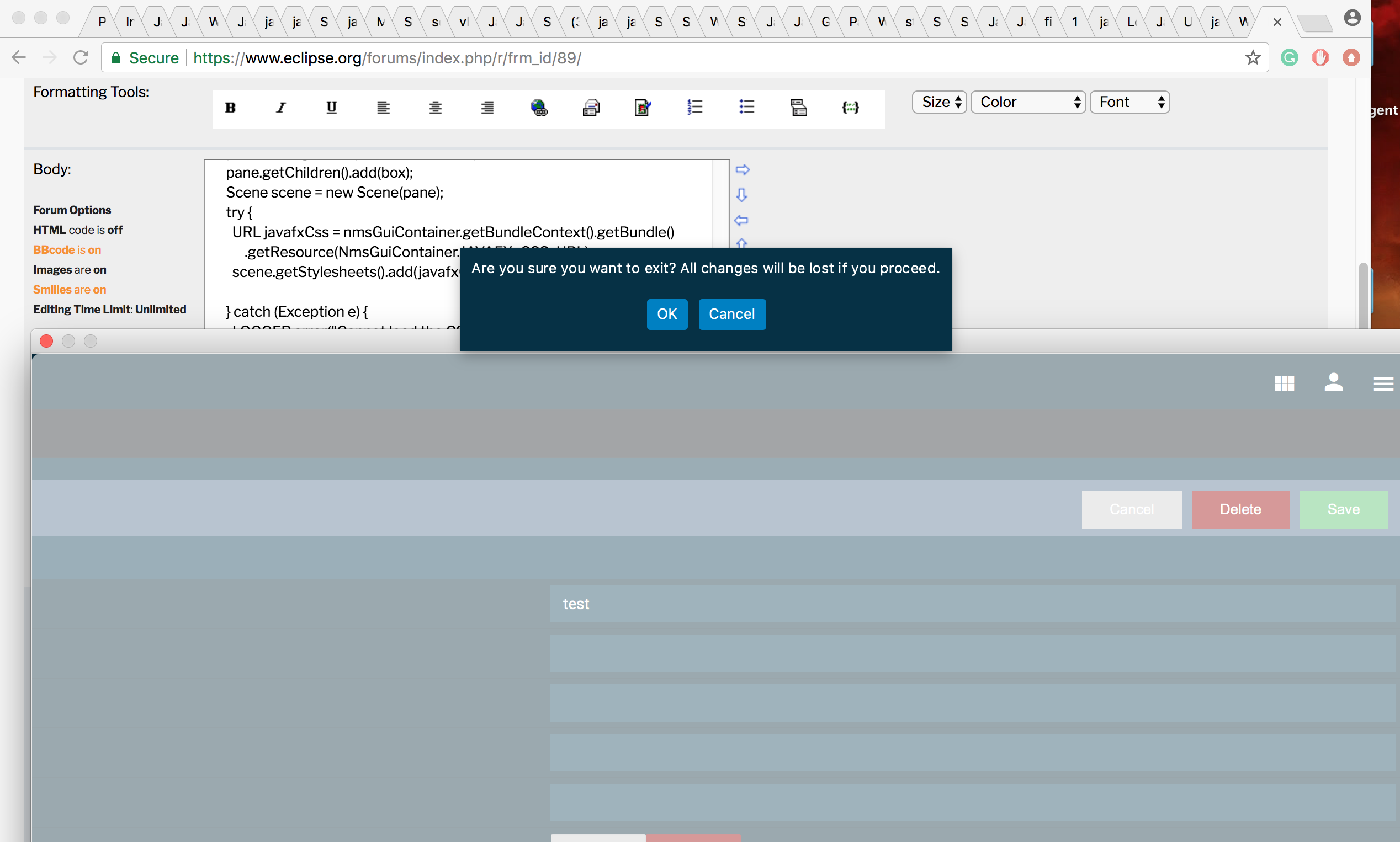Apply bold formatting in forum toolbar

pos(230,107)
